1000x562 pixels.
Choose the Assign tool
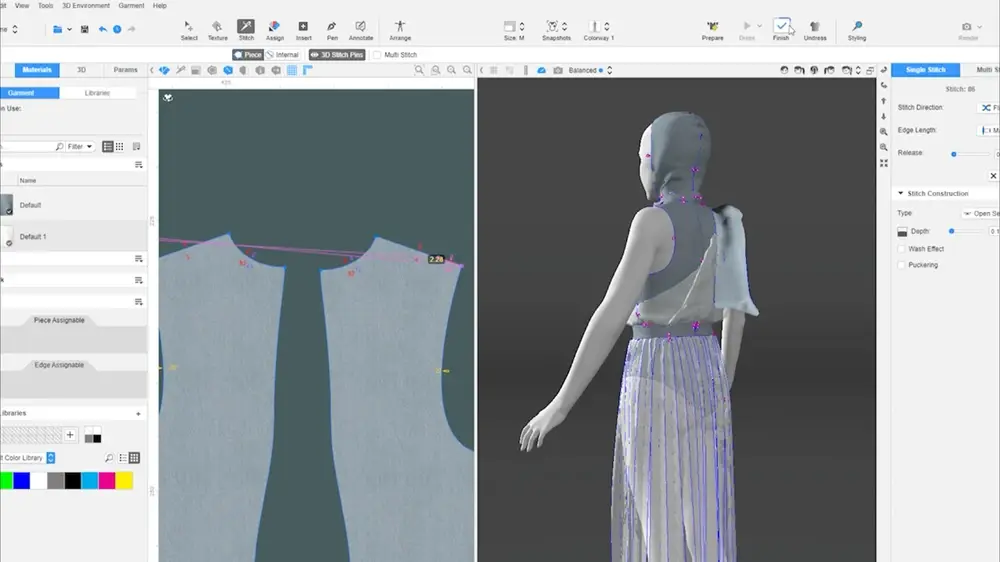coord(275,28)
